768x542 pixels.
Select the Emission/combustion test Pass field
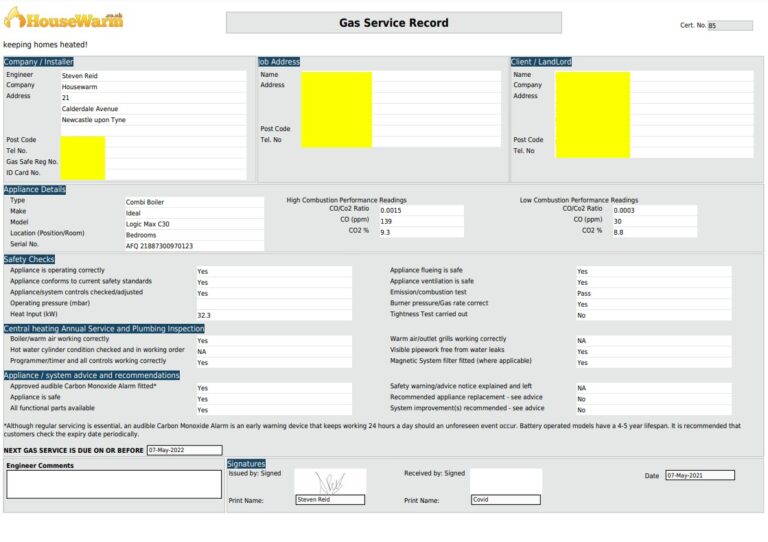tap(654, 293)
